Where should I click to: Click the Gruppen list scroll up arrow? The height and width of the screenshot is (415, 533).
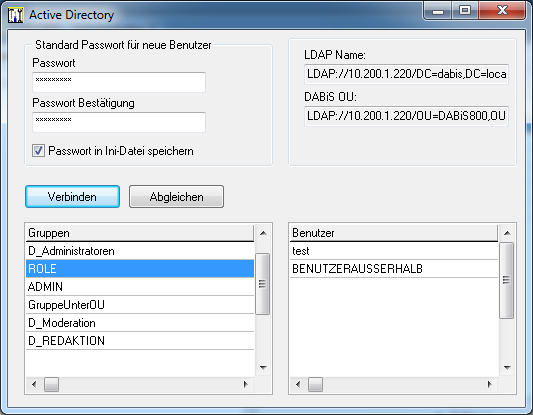(x=263, y=233)
